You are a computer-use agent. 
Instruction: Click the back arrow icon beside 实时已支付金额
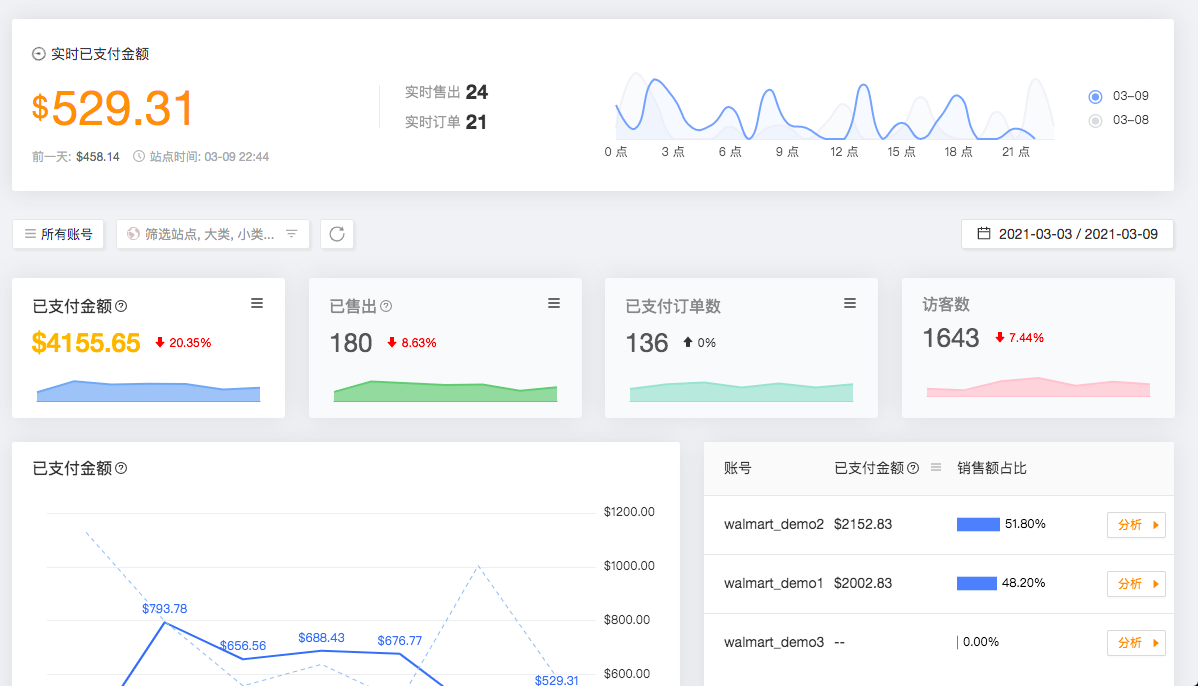[x=39, y=55]
